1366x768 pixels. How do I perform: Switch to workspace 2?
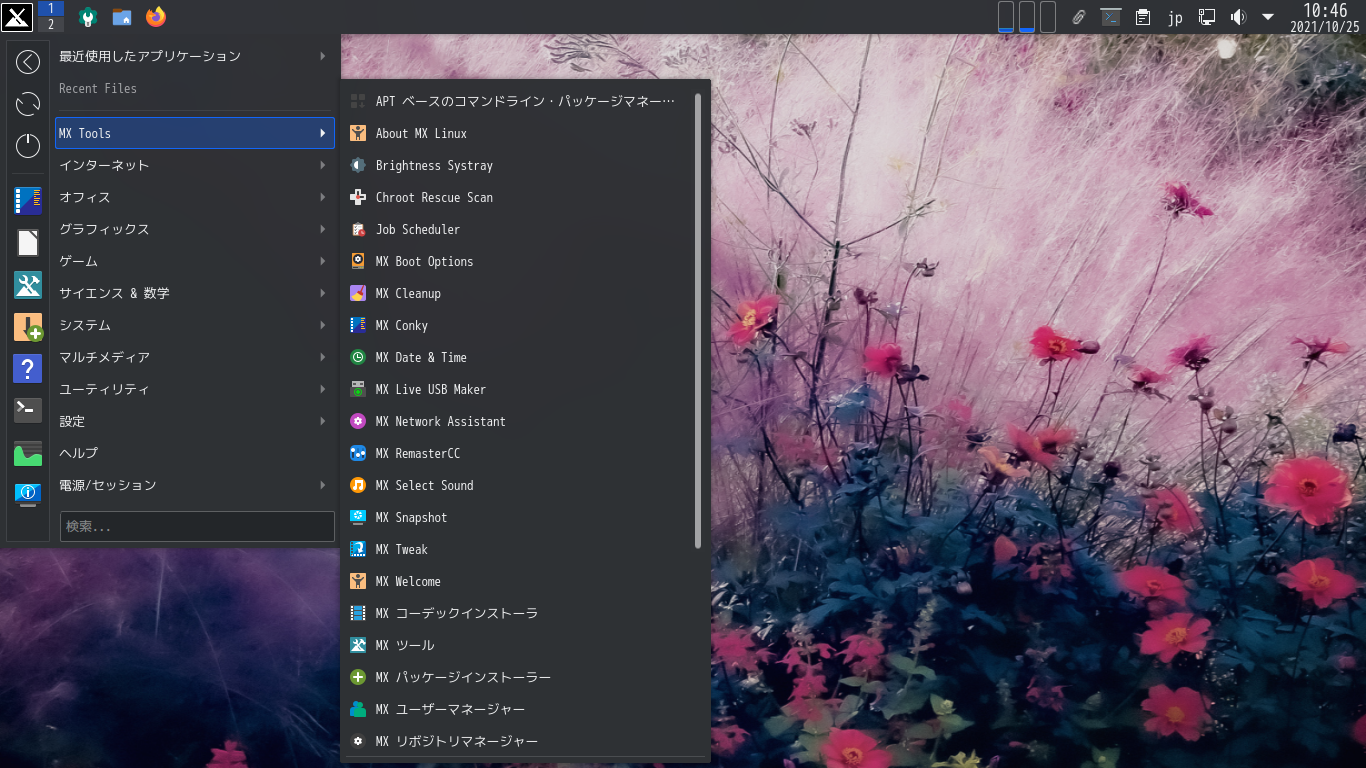(50, 25)
